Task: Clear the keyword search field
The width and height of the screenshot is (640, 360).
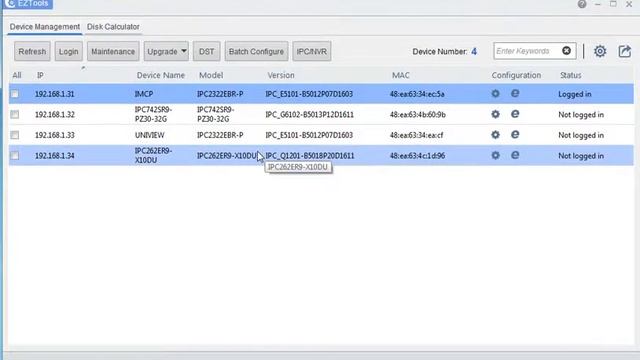Action: (x=566, y=51)
